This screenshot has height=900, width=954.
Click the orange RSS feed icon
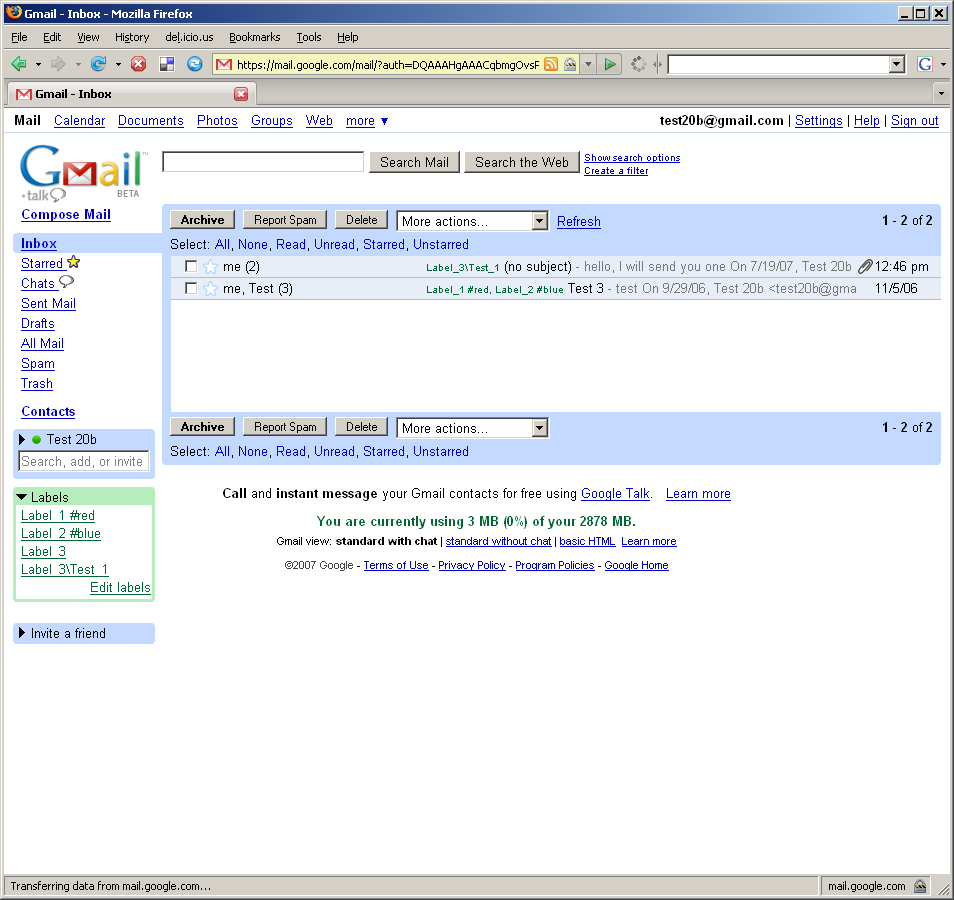[x=551, y=64]
